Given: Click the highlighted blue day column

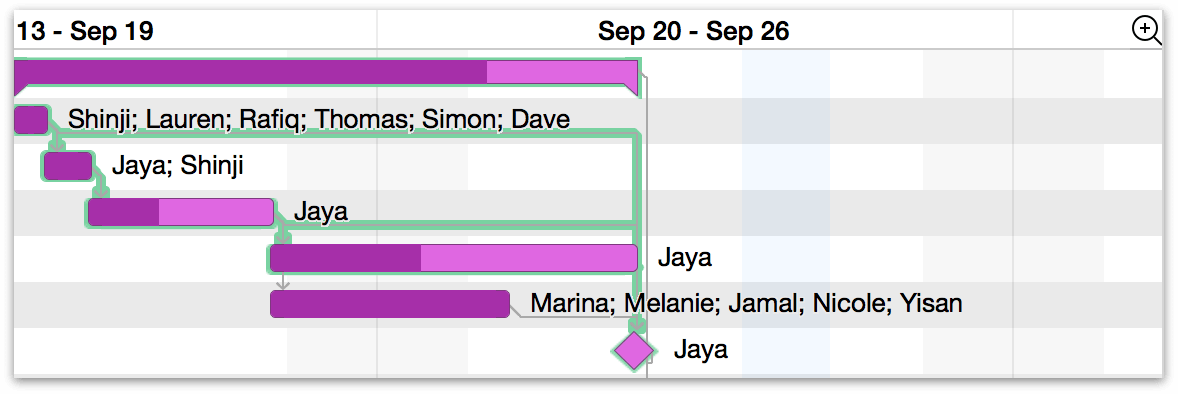Looking at the screenshot, I should [x=786, y=214].
